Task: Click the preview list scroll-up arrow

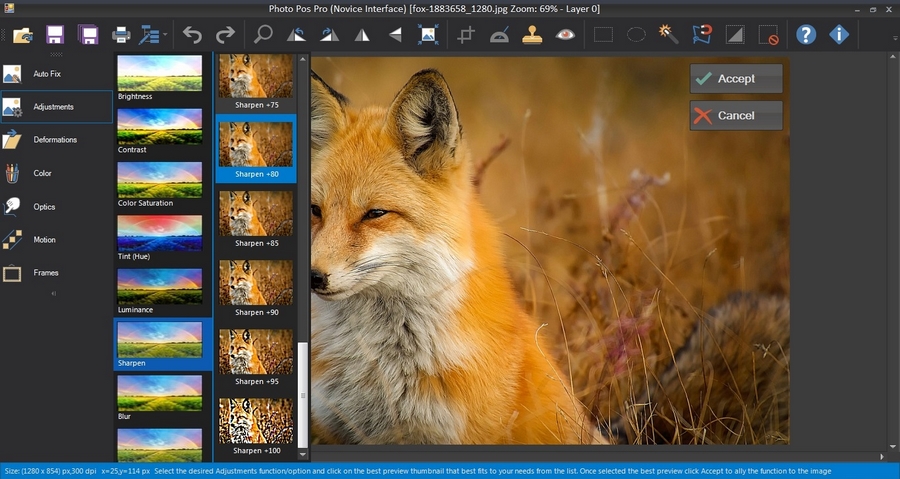Action: click(303, 59)
